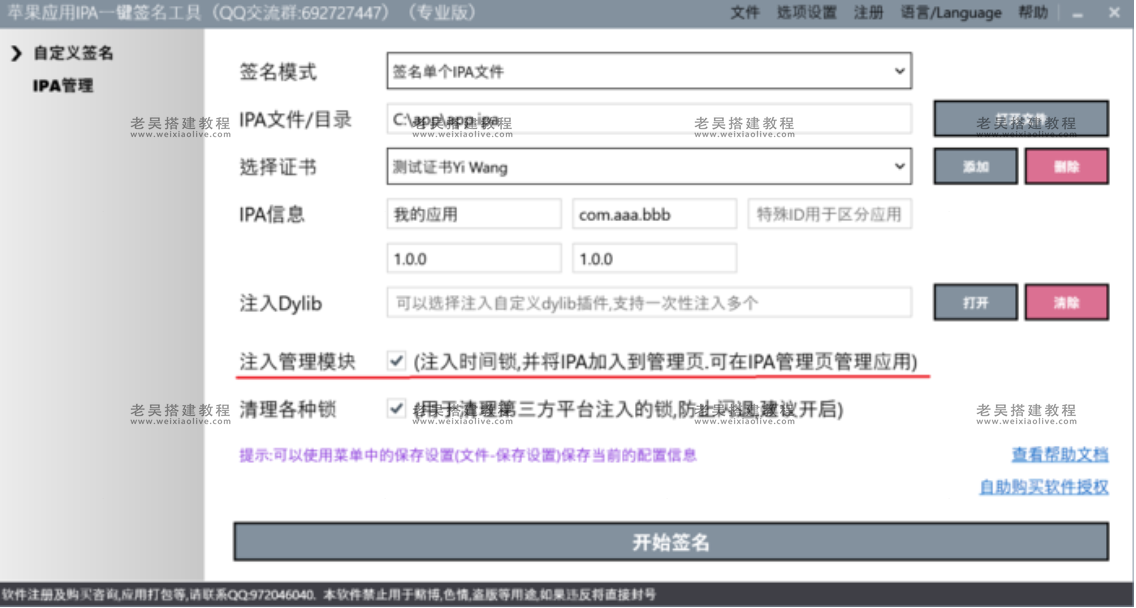This screenshot has width=1136, height=608.
Task: Click the com.aaa.bbb bundle ID field
Action: point(654,213)
